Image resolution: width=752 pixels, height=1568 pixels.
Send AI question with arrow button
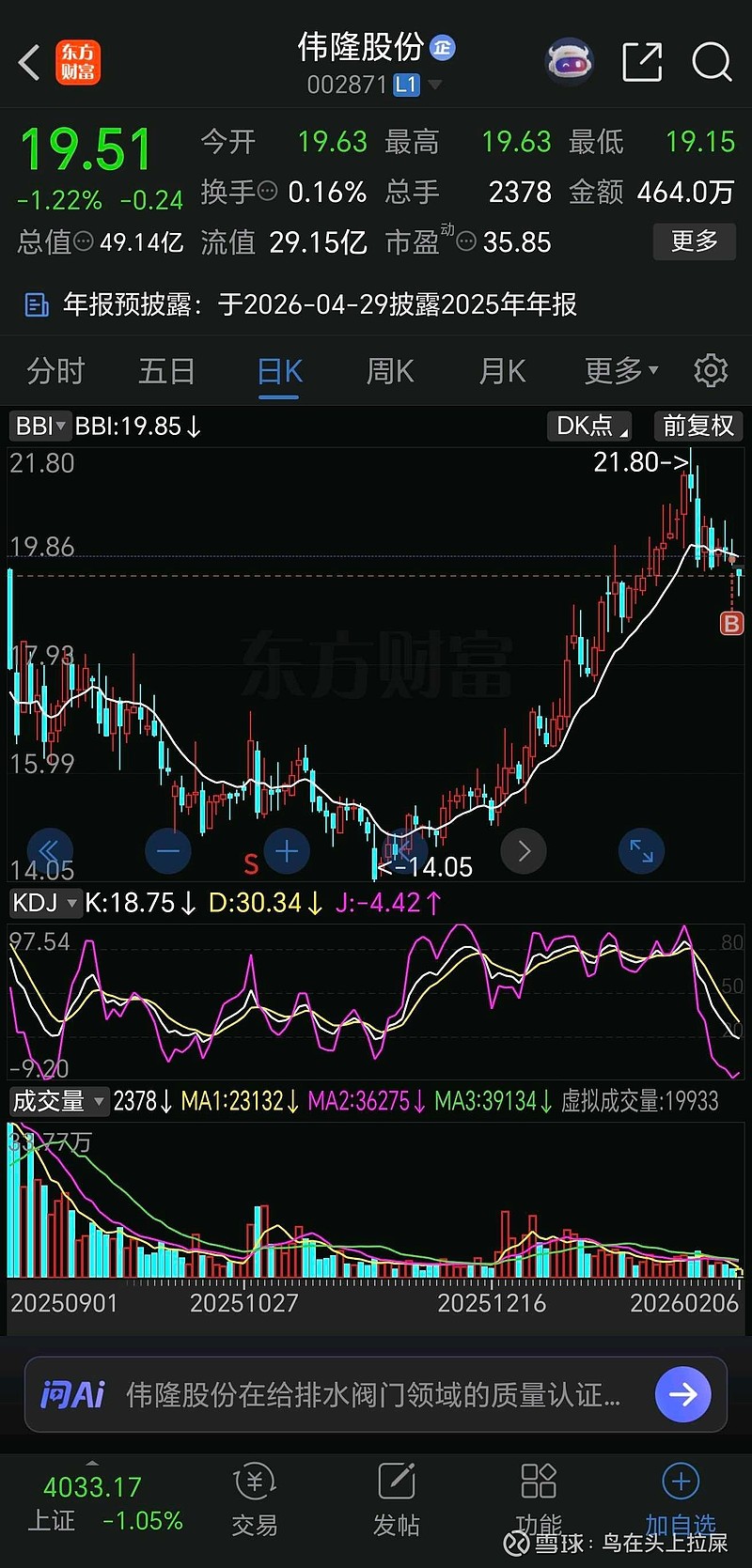tap(682, 1394)
